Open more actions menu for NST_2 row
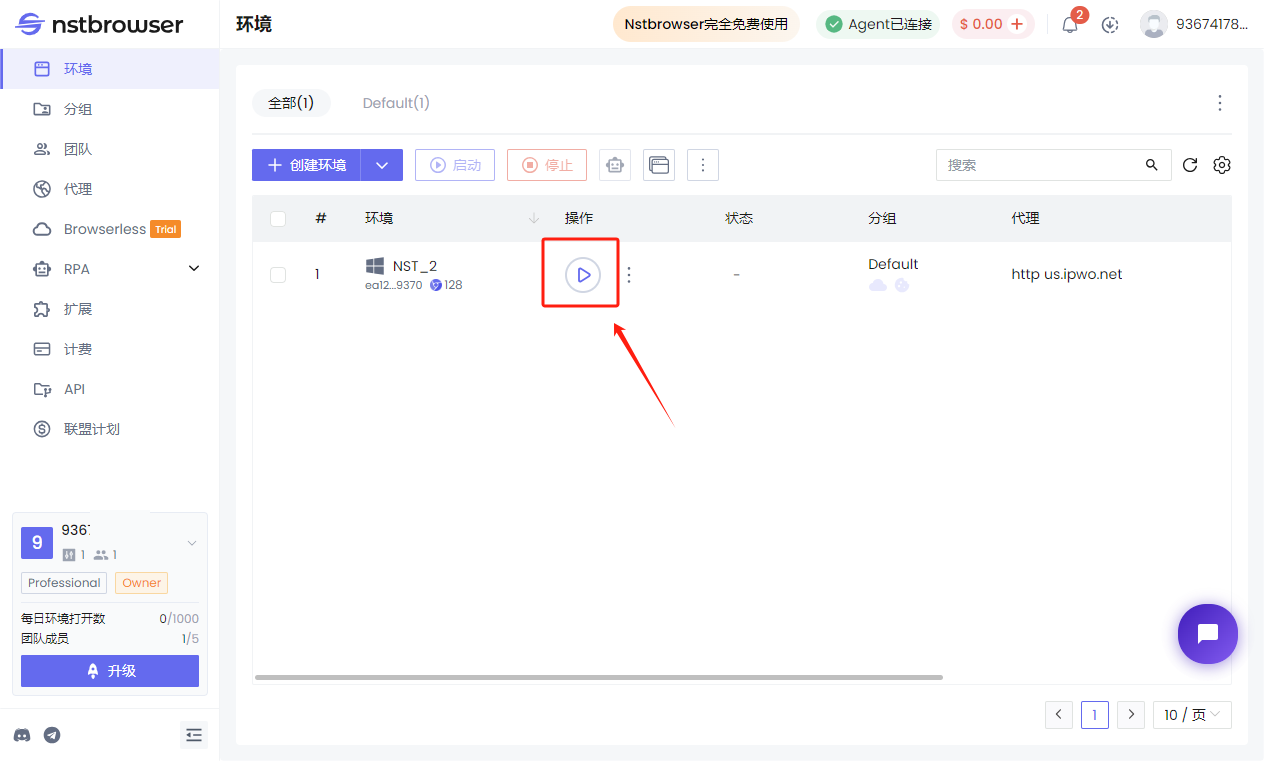The height and width of the screenshot is (761, 1264). click(629, 274)
